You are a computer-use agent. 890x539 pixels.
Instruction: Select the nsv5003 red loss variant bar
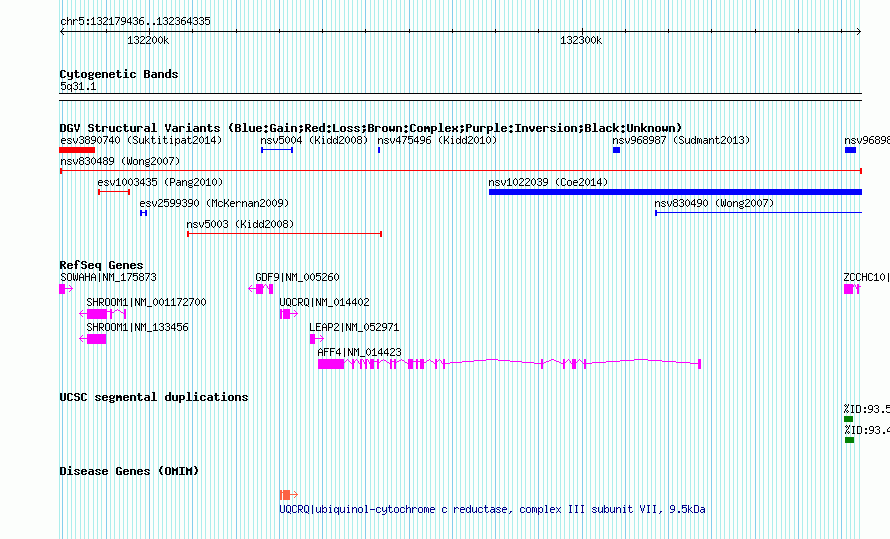point(284,234)
